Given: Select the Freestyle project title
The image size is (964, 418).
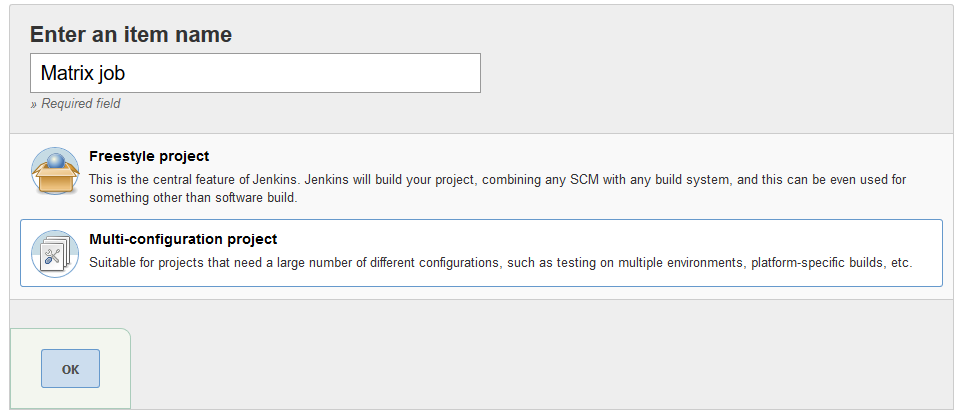Looking at the screenshot, I should click(x=149, y=156).
